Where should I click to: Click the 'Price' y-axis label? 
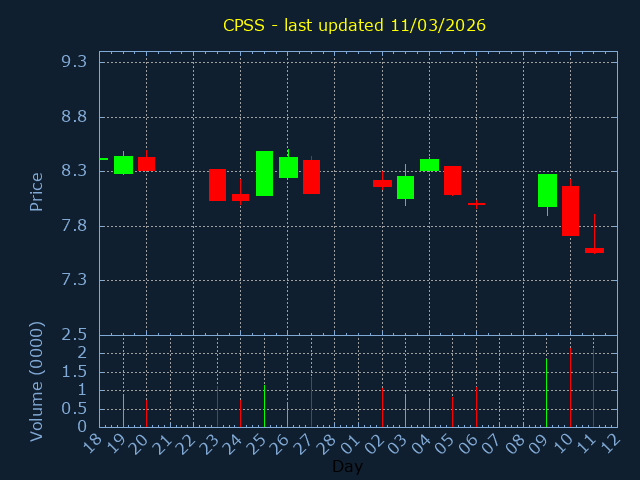[37, 191]
